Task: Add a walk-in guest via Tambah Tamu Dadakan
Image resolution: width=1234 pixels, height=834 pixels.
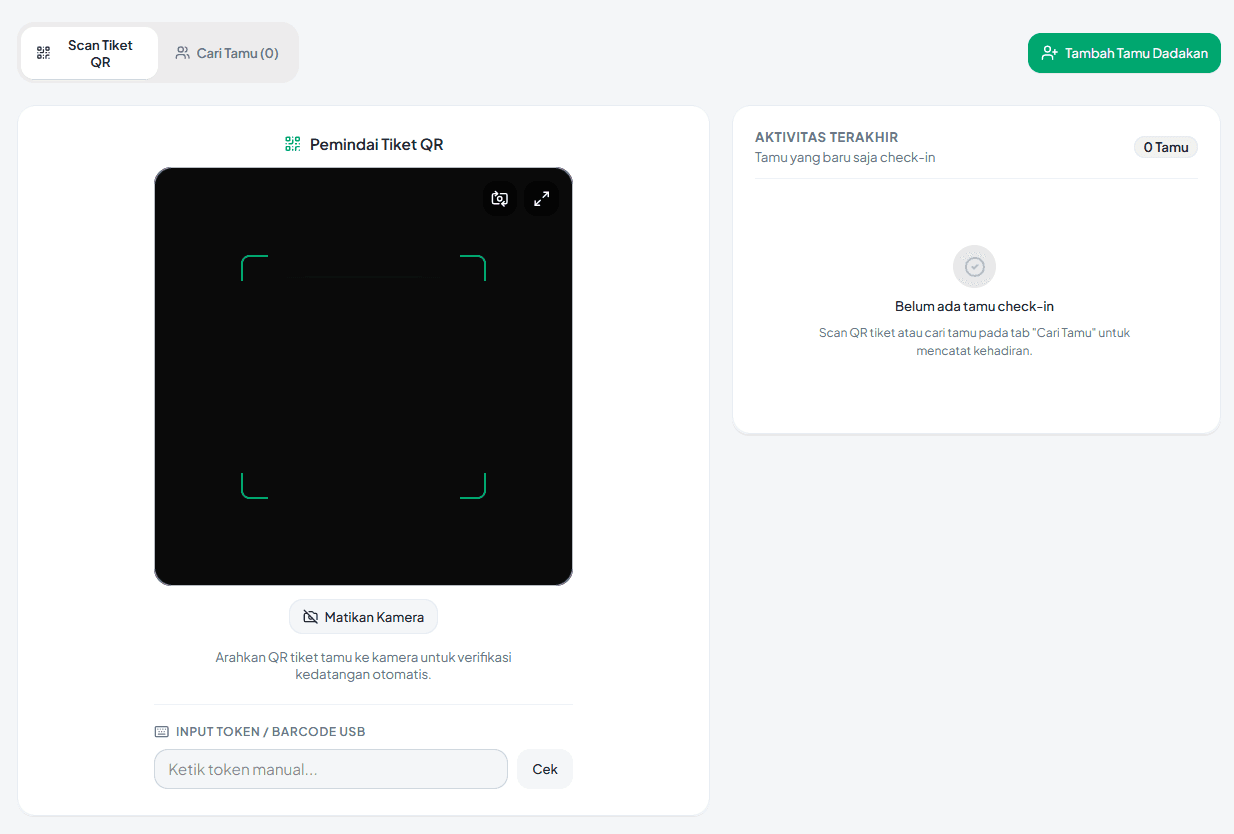Action: 1124,53
